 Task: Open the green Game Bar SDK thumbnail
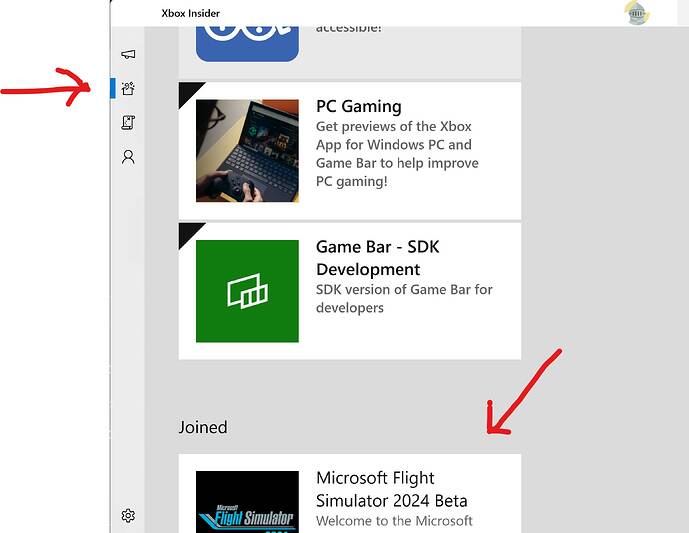click(x=247, y=291)
